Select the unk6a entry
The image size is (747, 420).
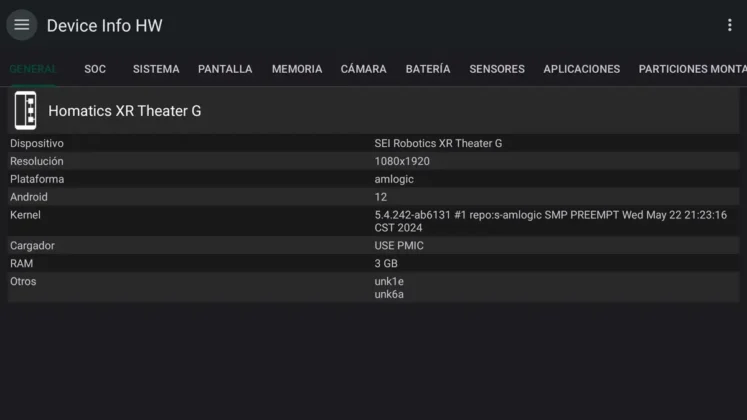(x=389, y=294)
